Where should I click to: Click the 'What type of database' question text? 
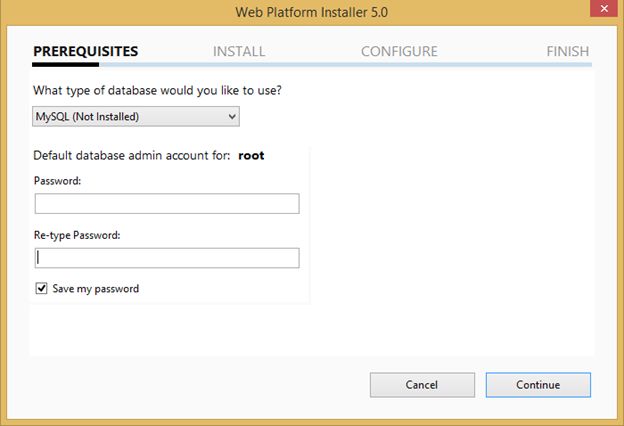(157, 90)
